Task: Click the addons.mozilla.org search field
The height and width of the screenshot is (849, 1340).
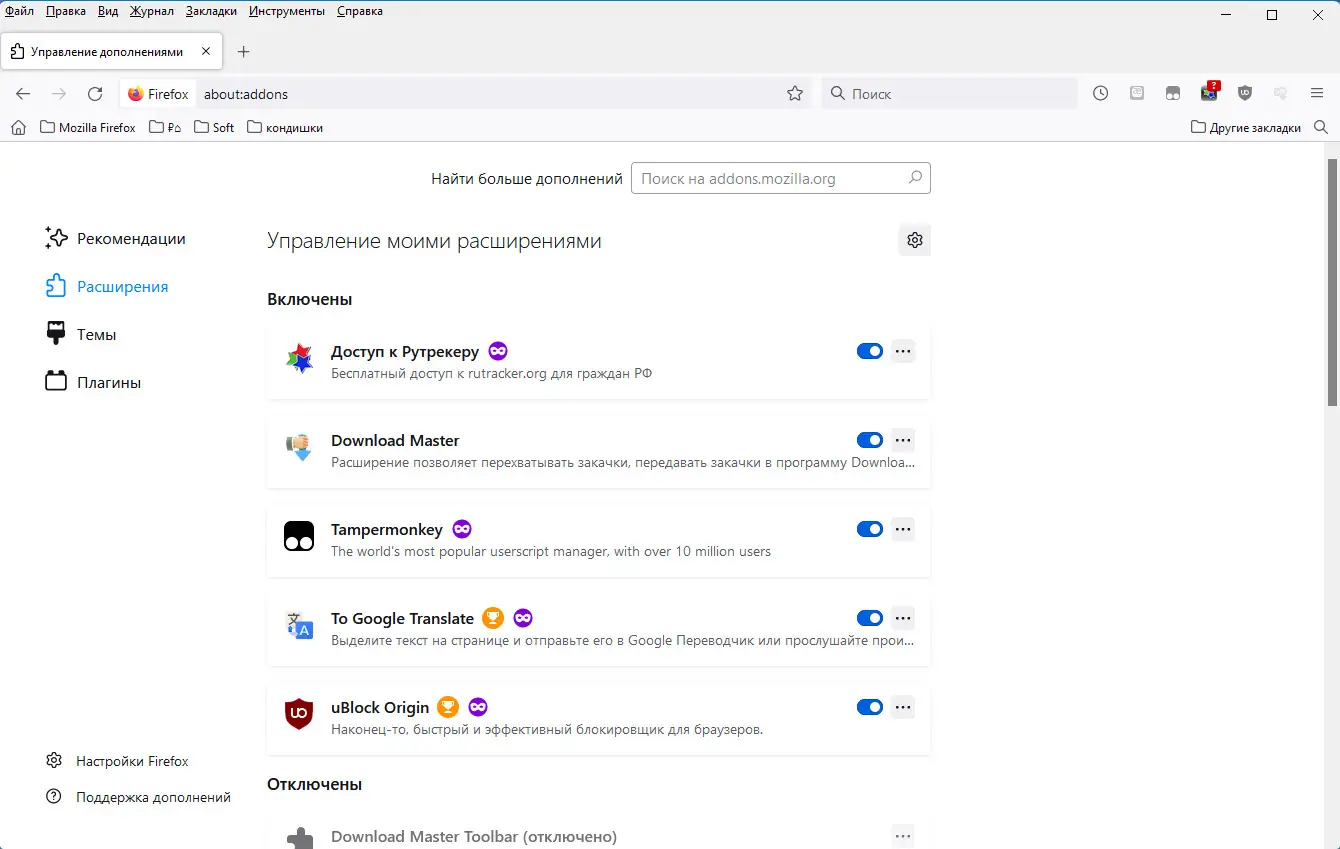Action: pyautogui.click(x=770, y=179)
